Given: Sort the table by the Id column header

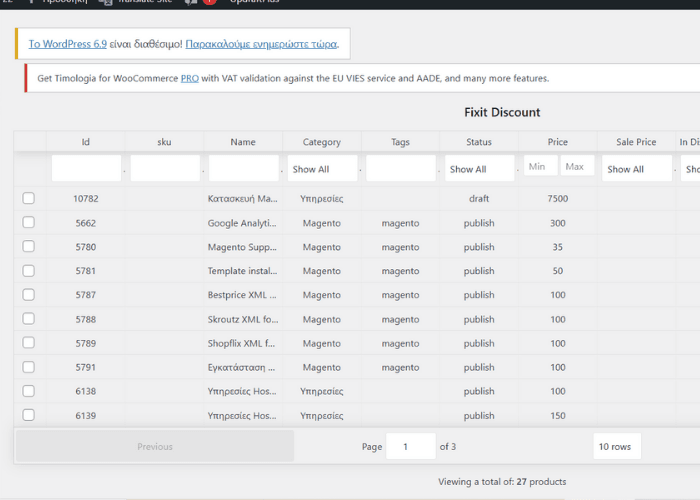Looking at the screenshot, I should [86, 142].
